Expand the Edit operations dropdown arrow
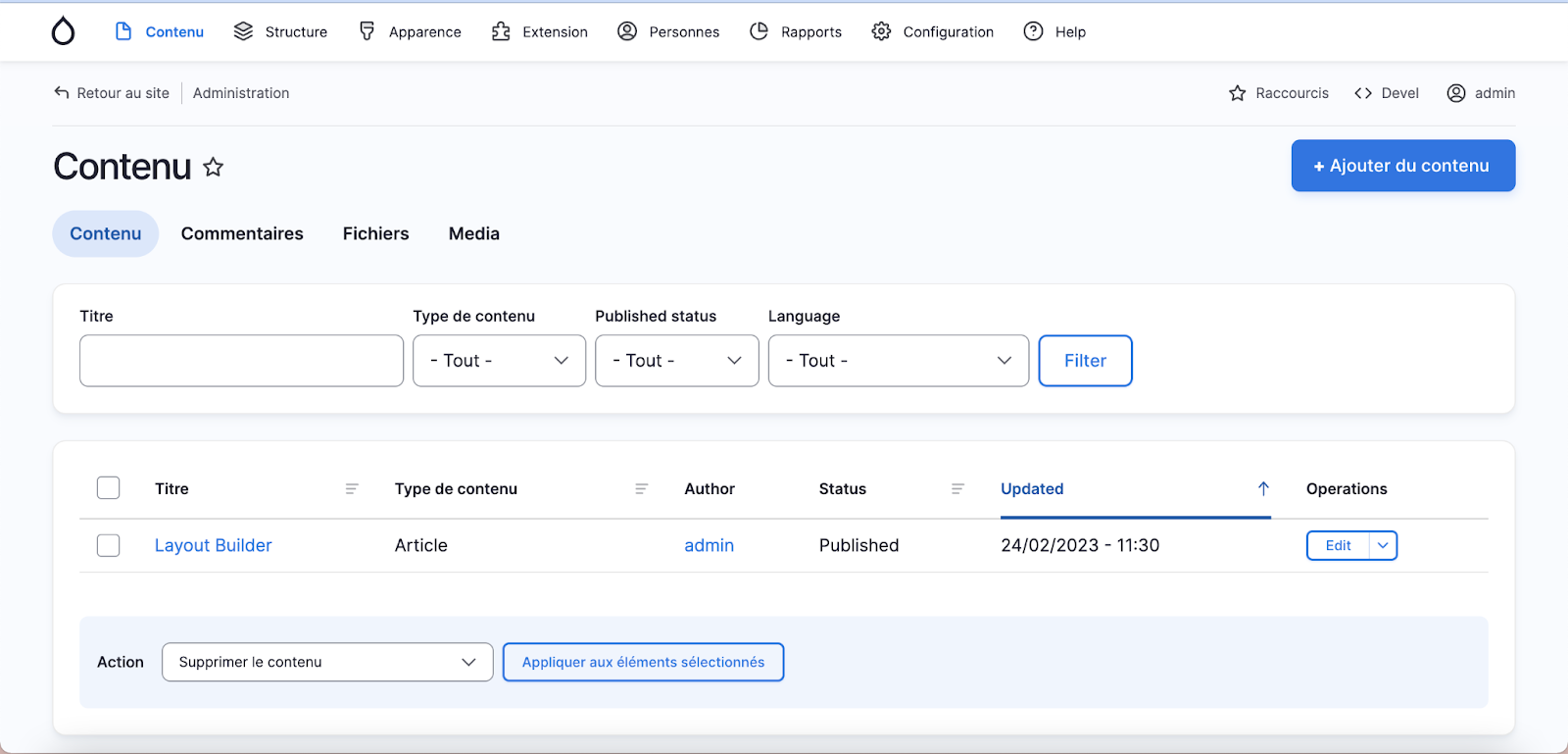The image size is (1568, 754). [1383, 546]
